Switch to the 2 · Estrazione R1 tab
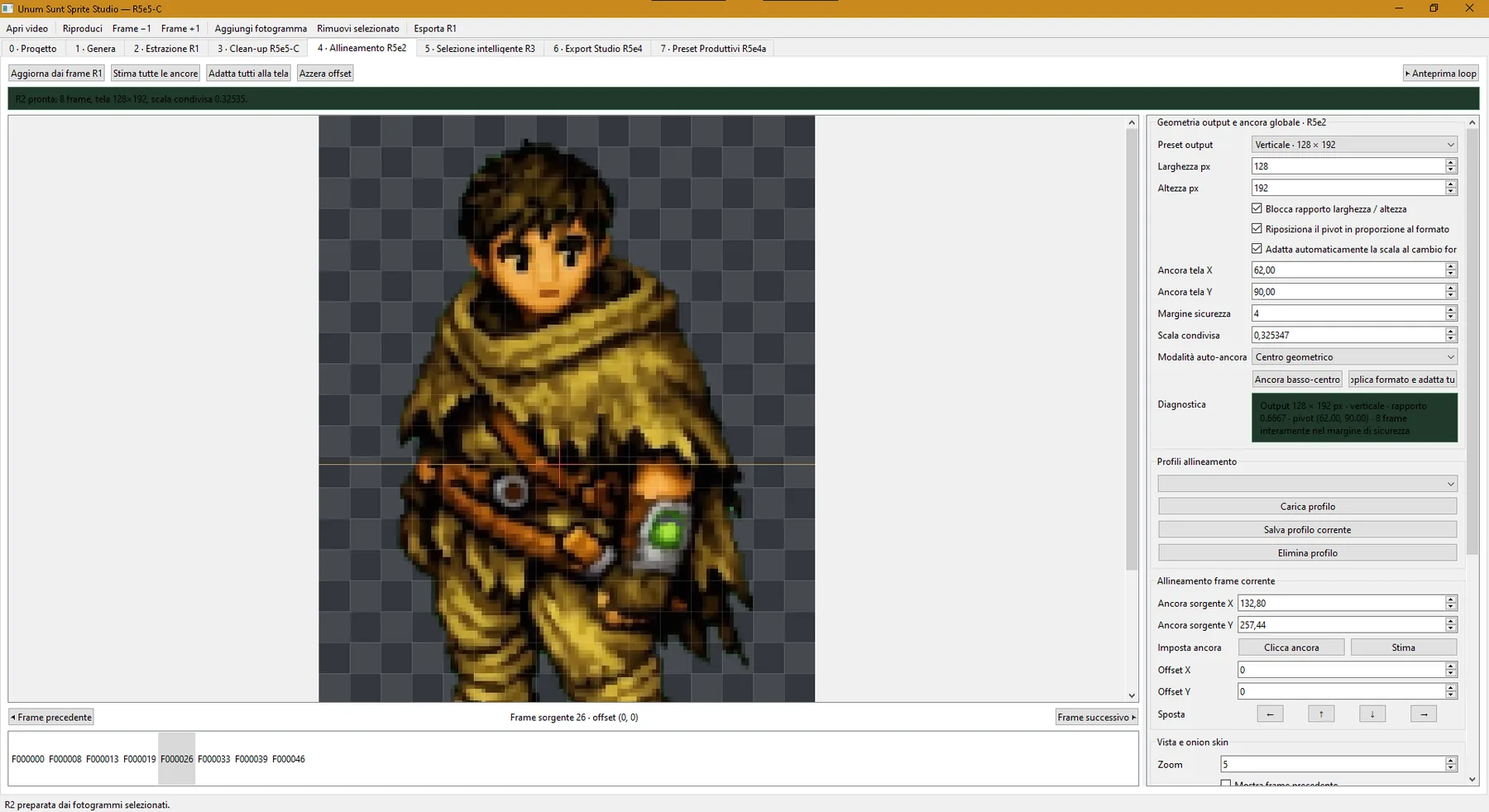Screen dimensions: 1489x812 tap(166, 49)
